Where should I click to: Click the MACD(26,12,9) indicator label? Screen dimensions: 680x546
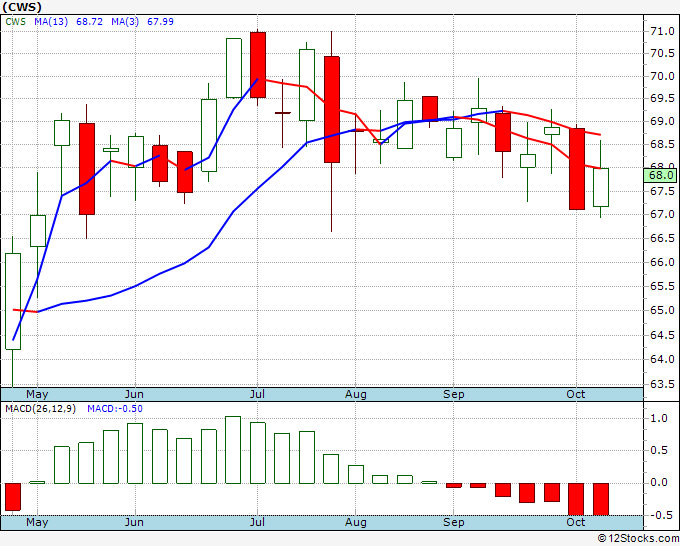click(x=41, y=409)
